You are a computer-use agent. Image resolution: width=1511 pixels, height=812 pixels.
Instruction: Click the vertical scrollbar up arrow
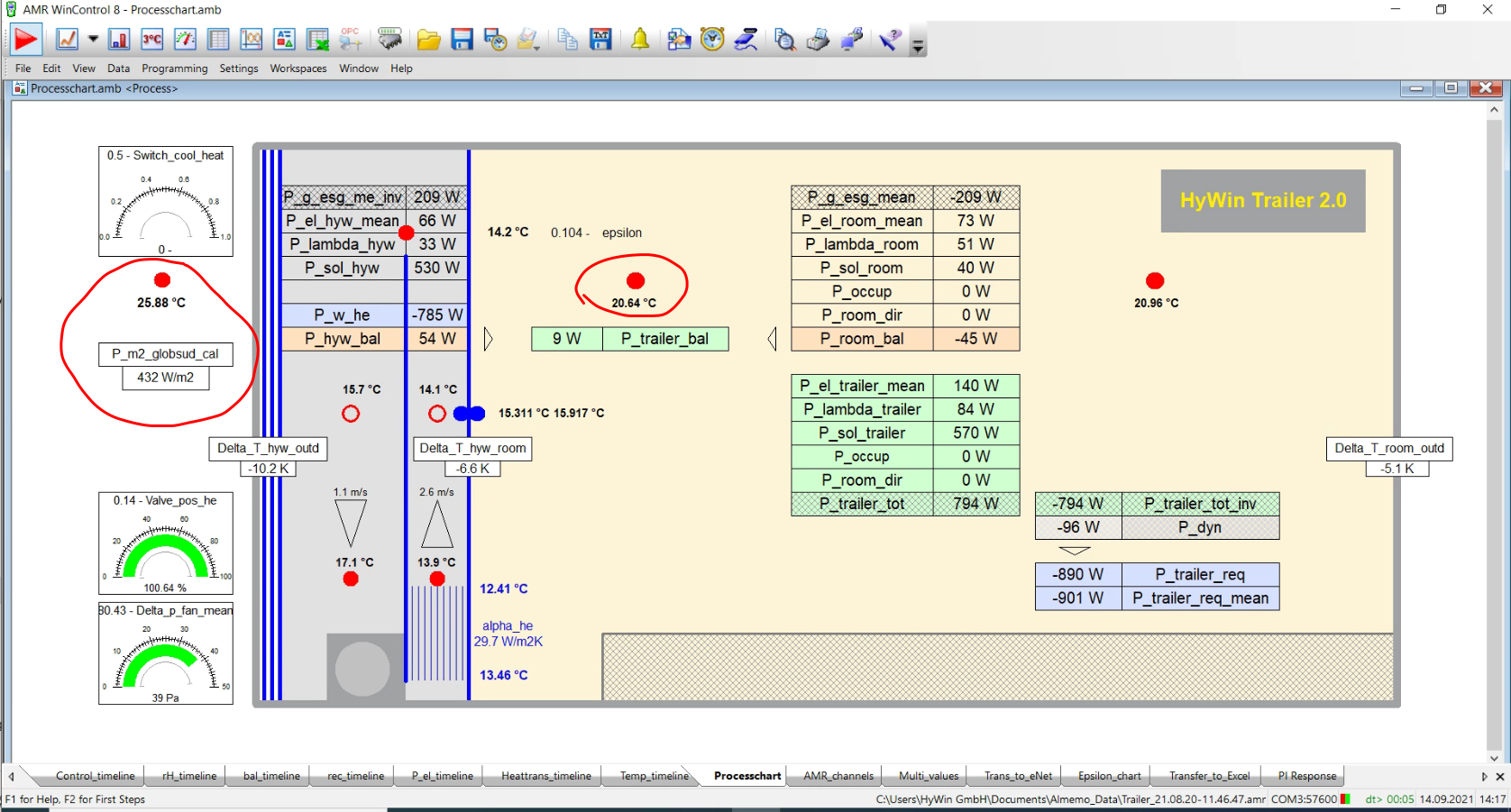(1494, 109)
